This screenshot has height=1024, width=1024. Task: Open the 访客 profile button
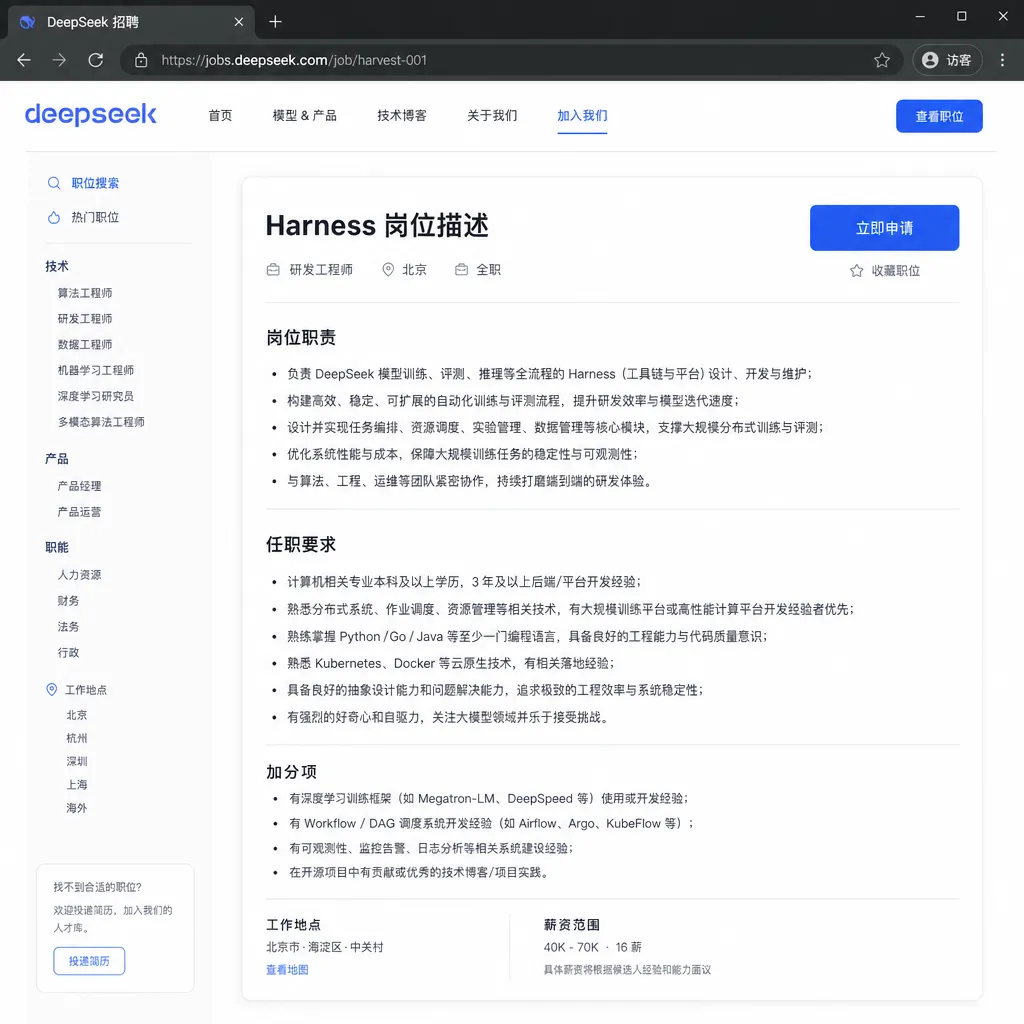[947, 60]
